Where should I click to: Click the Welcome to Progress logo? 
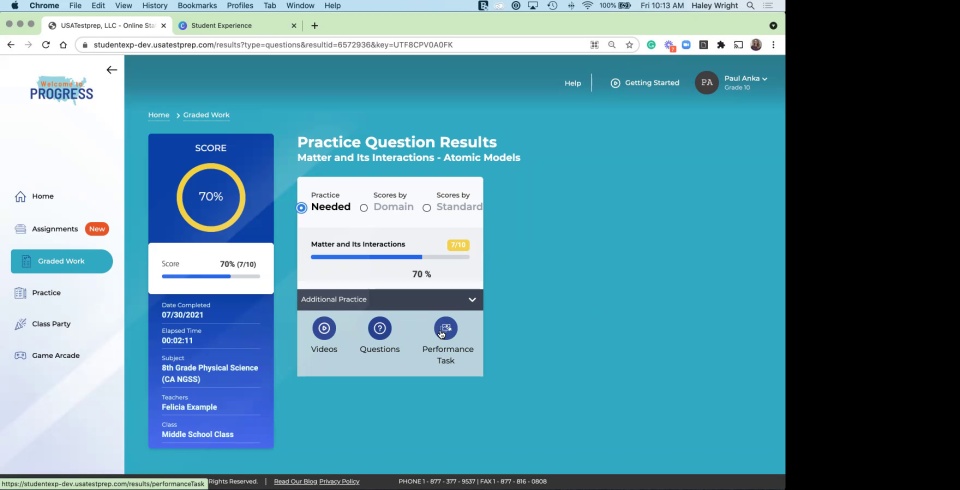(x=62, y=90)
